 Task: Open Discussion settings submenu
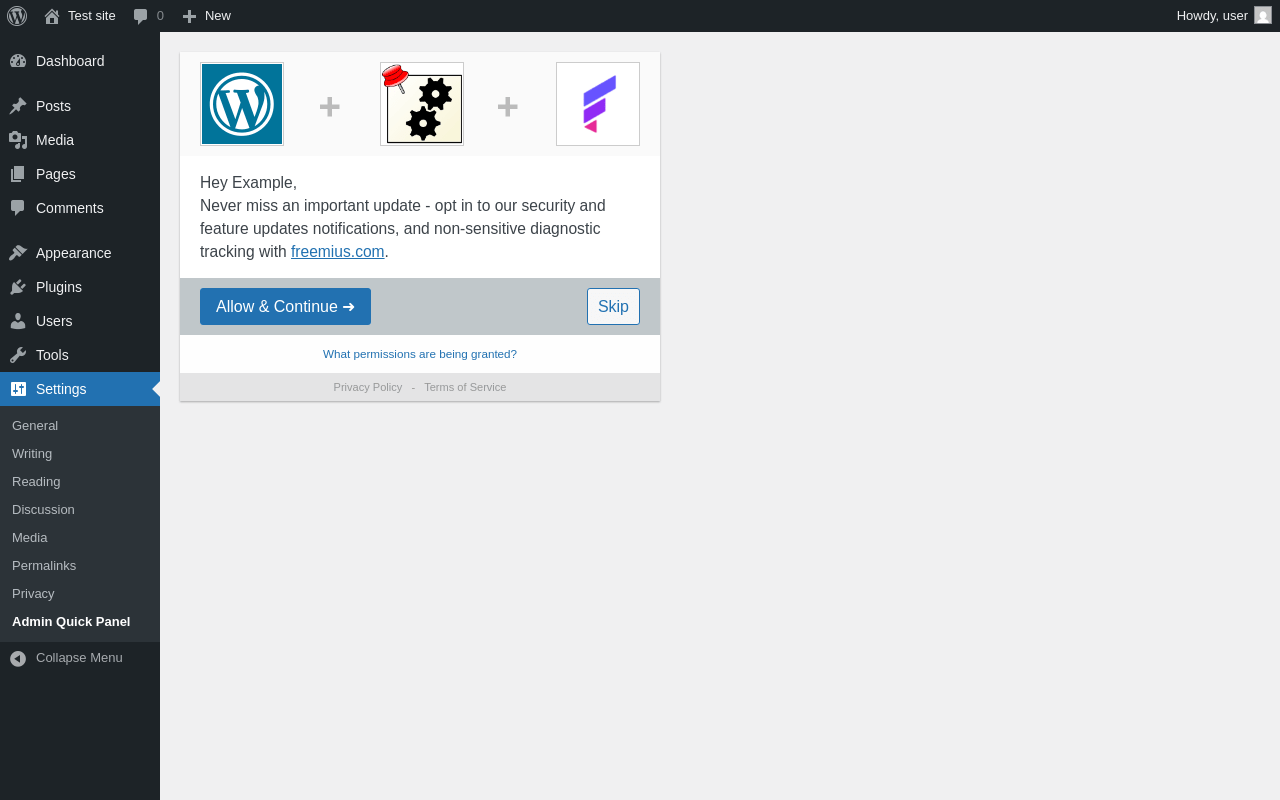point(43,510)
